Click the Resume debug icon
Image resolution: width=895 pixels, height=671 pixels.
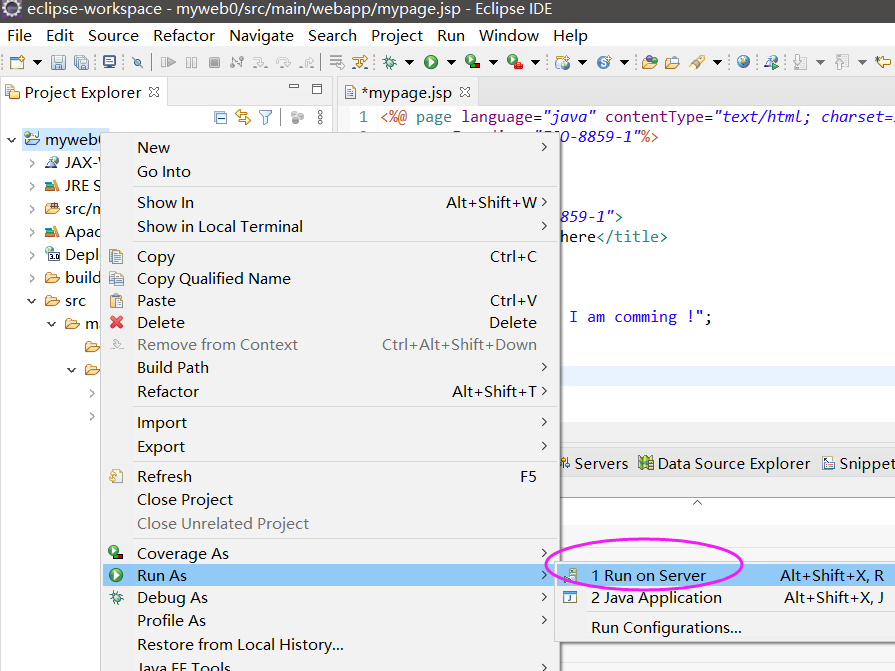pyautogui.click(x=168, y=62)
